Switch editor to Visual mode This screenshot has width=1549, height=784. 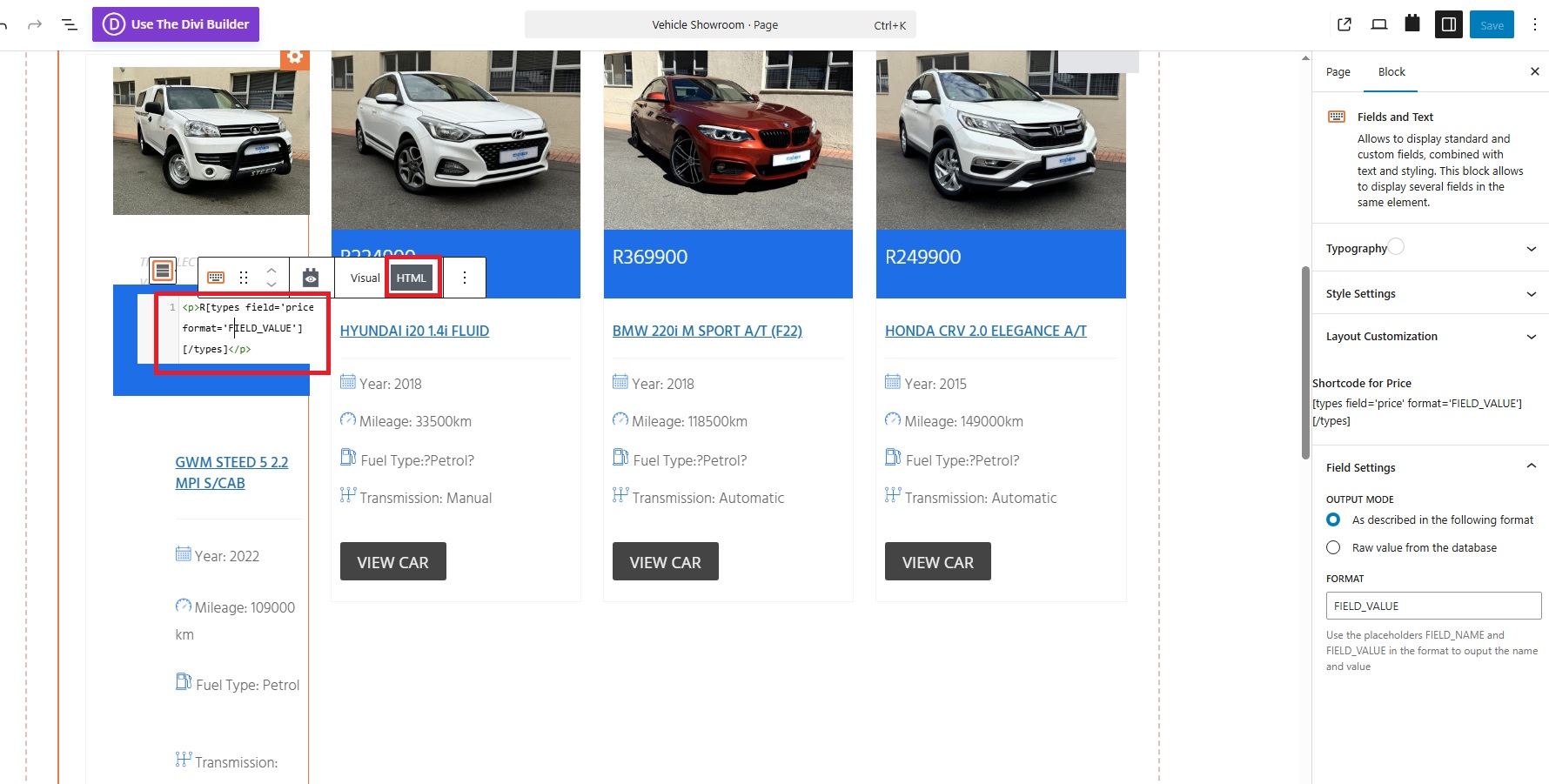(x=365, y=278)
